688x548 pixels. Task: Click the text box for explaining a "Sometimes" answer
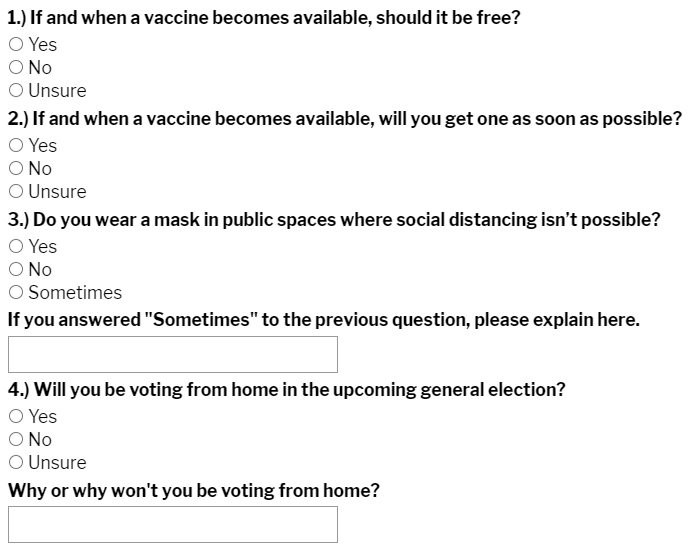pos(173,355)
